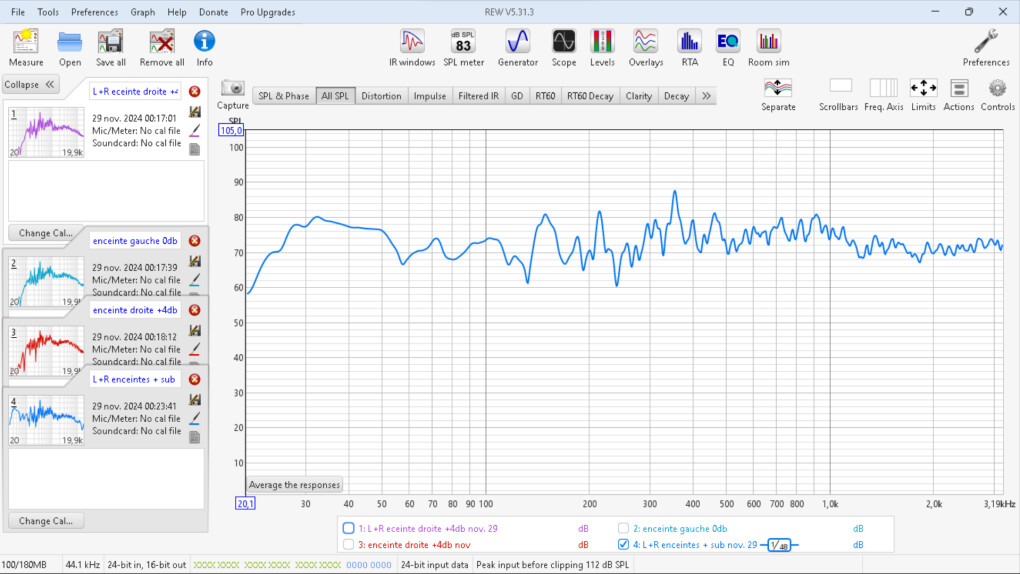This screenshot has width=1020, height=574.
Task: Show Info panel
Action: [204, 48]
